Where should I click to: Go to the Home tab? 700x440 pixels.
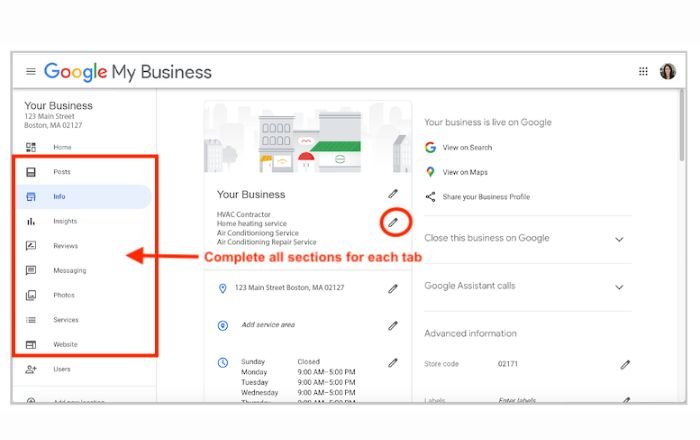pyautogui.click(x=62, y=147)
